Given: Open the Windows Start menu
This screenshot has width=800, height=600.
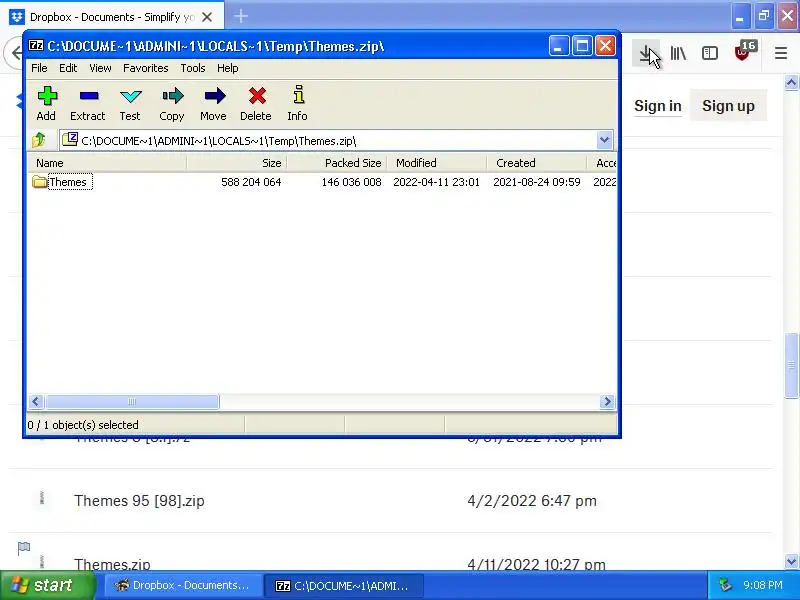Looking at the screenshot, I should (47, 585).
